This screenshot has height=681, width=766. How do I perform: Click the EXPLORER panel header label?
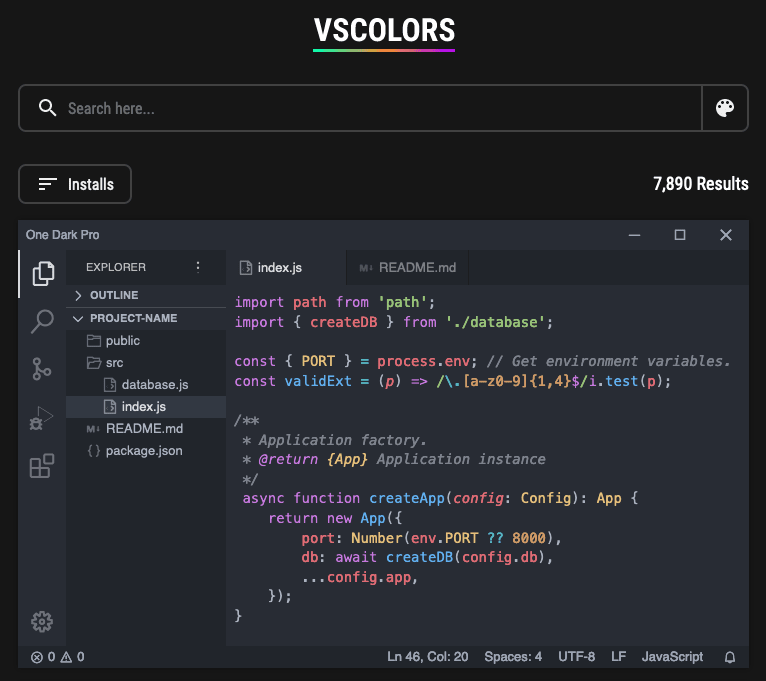[116, 267]
